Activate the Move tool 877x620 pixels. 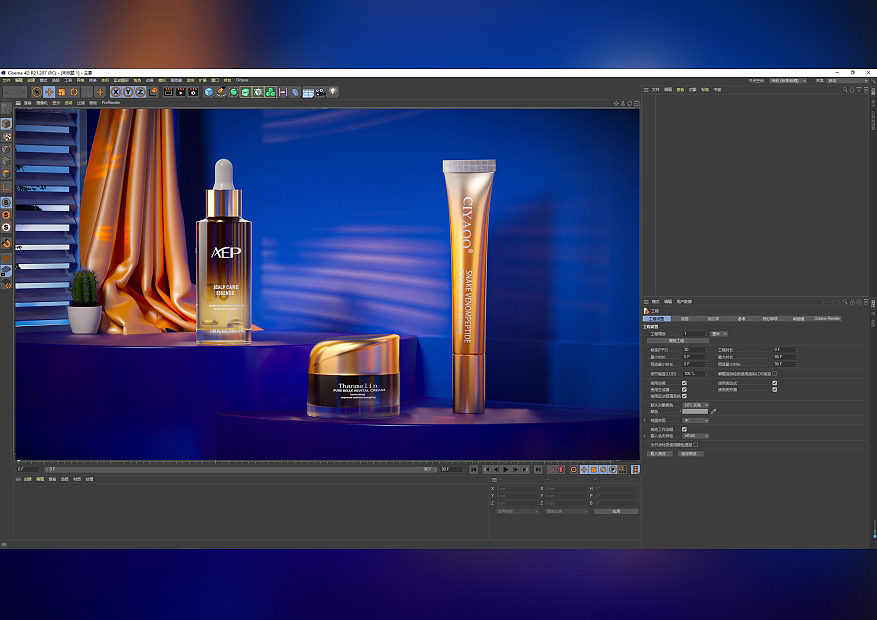point(49,92)
